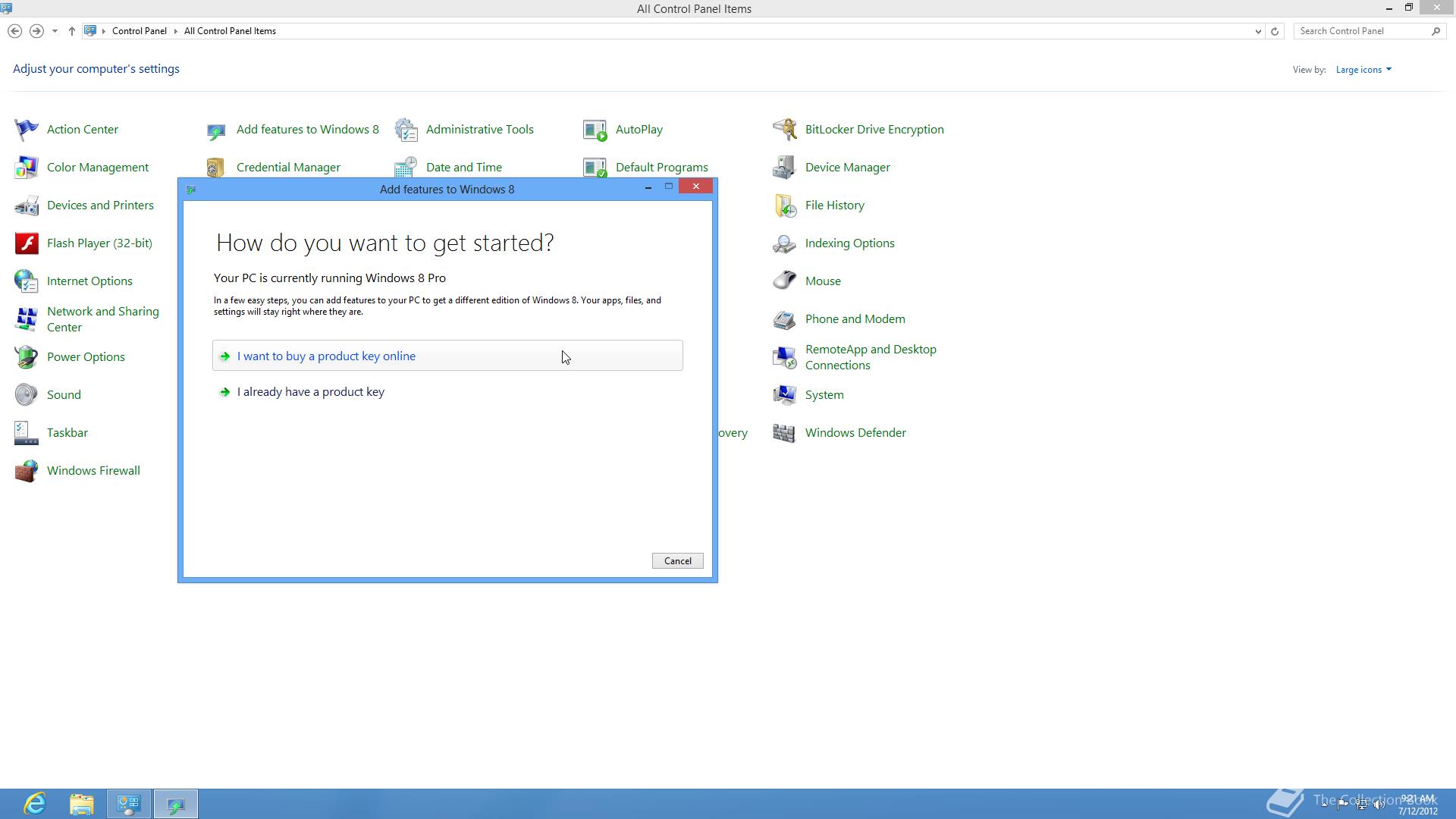Screen dimensions: 1456x819
Task: Open the Power Options battery icon
Action: 27,357
